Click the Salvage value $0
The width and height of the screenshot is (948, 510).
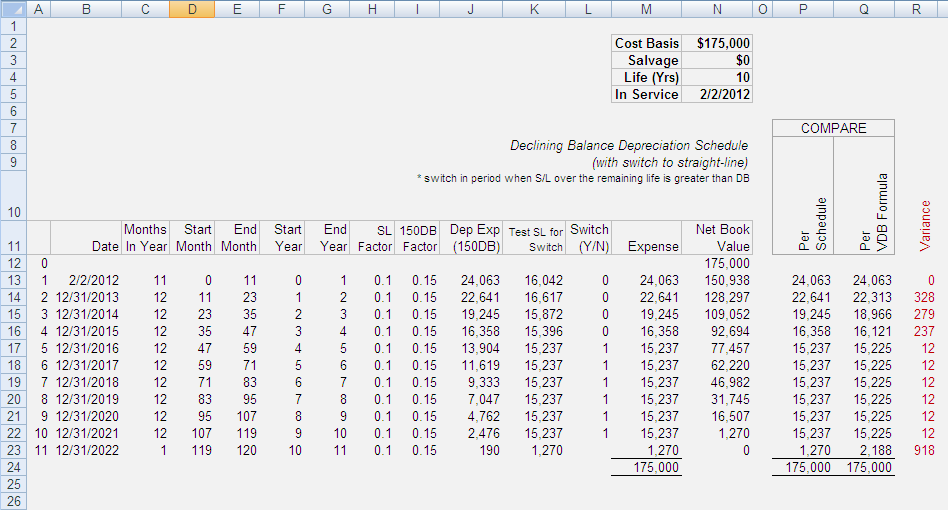pyautogui.click(x=717, y=60)
